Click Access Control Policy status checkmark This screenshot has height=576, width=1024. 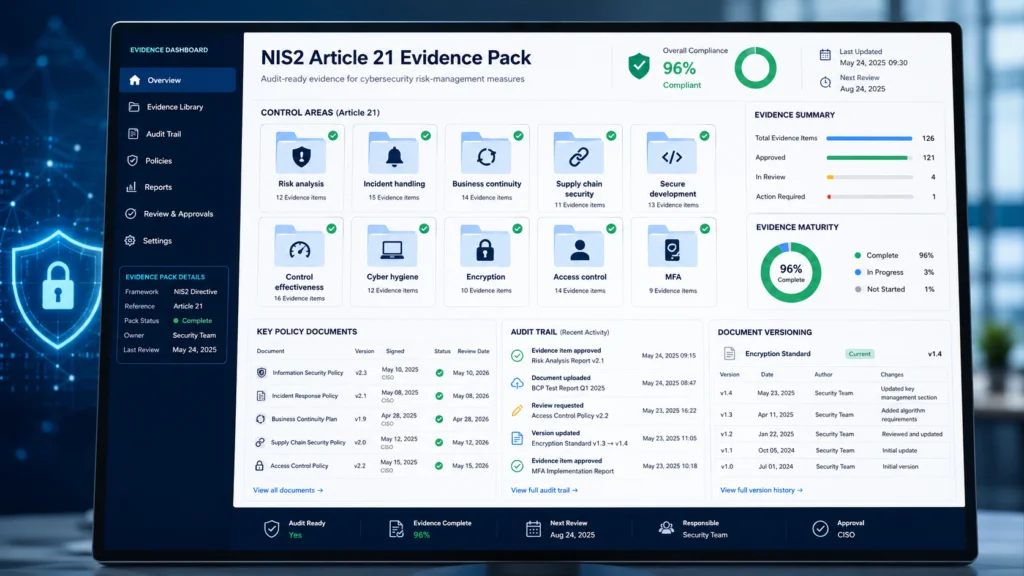[x=439, y=466]
